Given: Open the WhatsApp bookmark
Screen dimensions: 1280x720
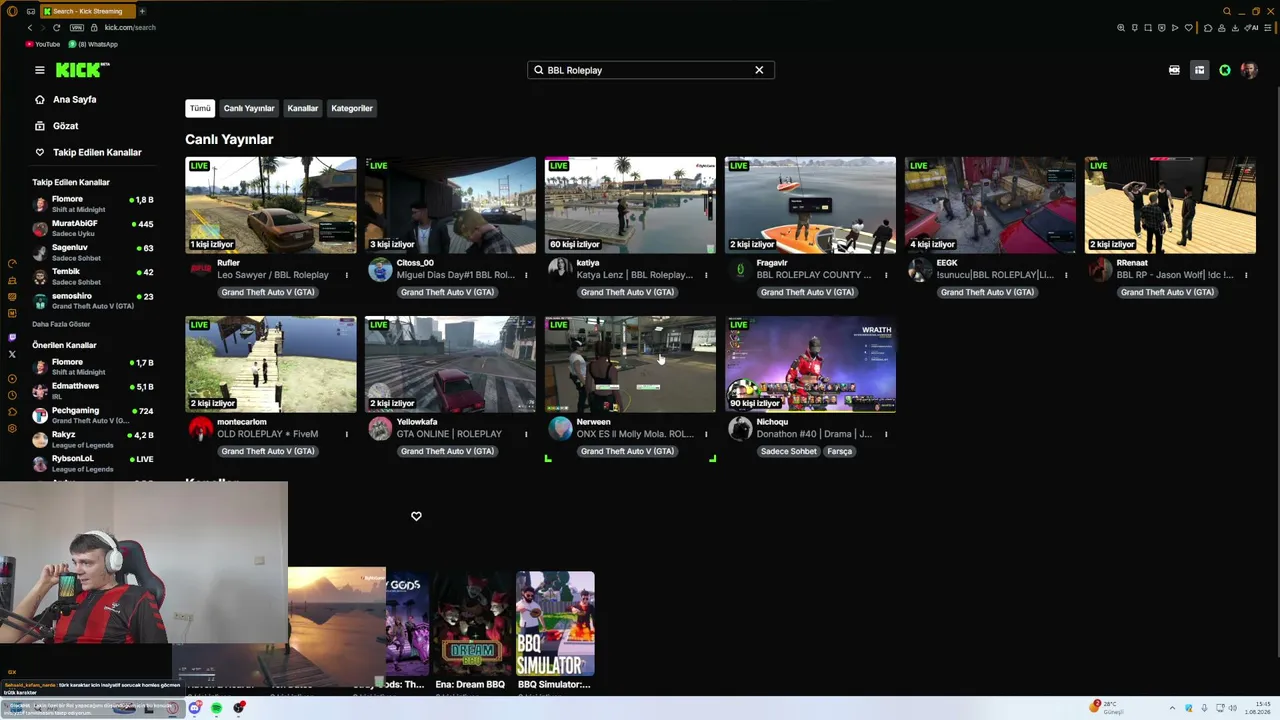Looking at the screenshot, I should (92, 44).
